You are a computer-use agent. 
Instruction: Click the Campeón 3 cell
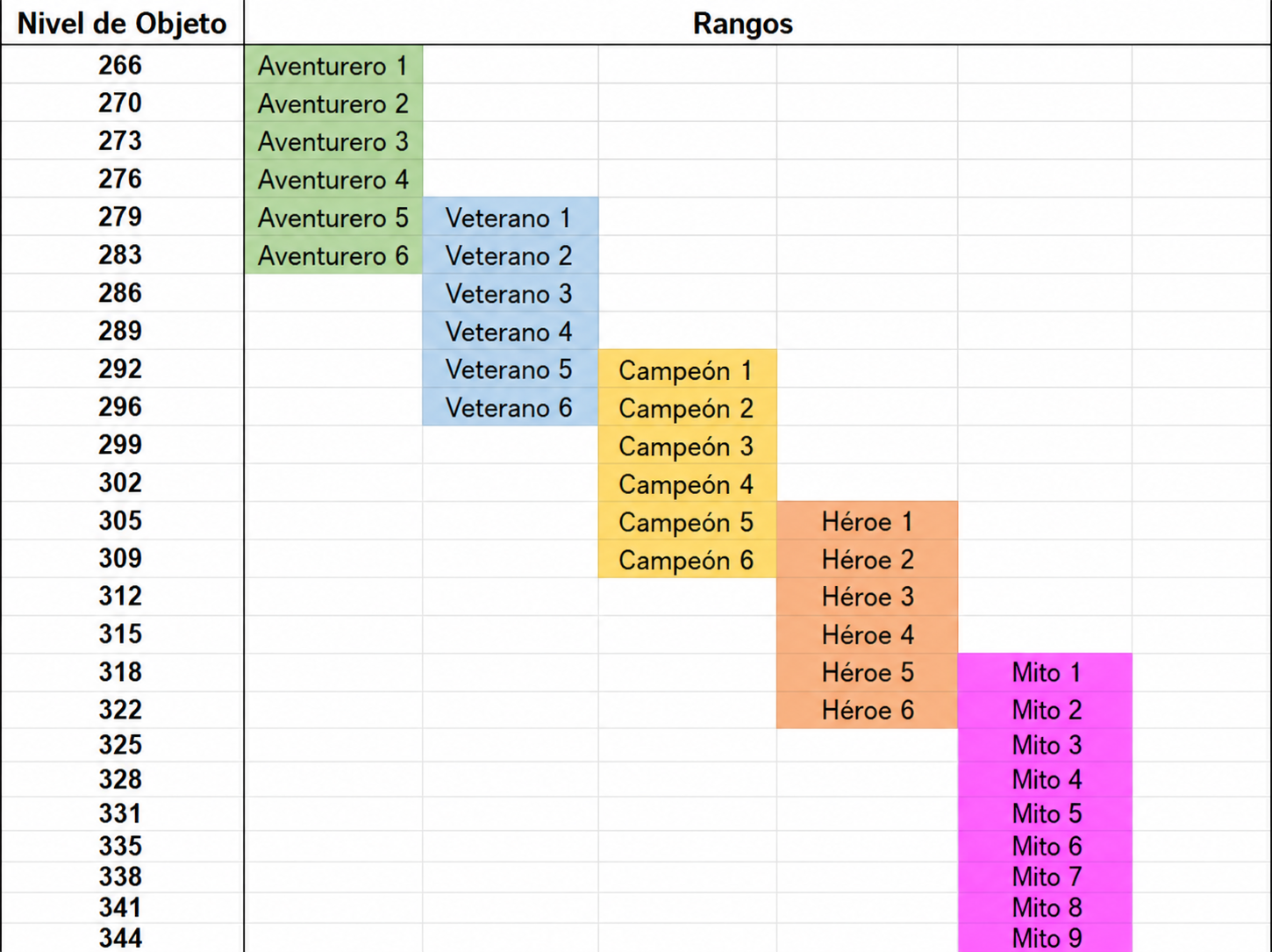[687, 446]
